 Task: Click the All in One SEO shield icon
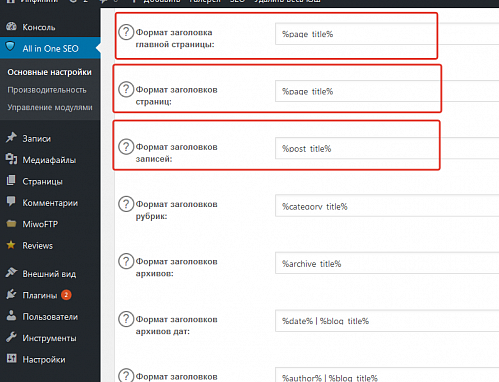tap(10, 46)
